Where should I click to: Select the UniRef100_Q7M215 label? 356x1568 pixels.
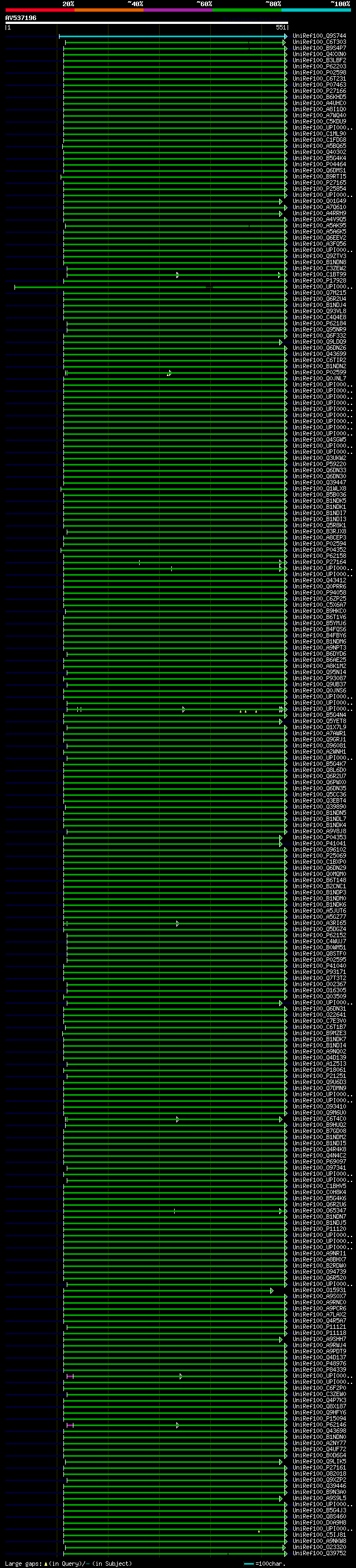tap(319, 293)
